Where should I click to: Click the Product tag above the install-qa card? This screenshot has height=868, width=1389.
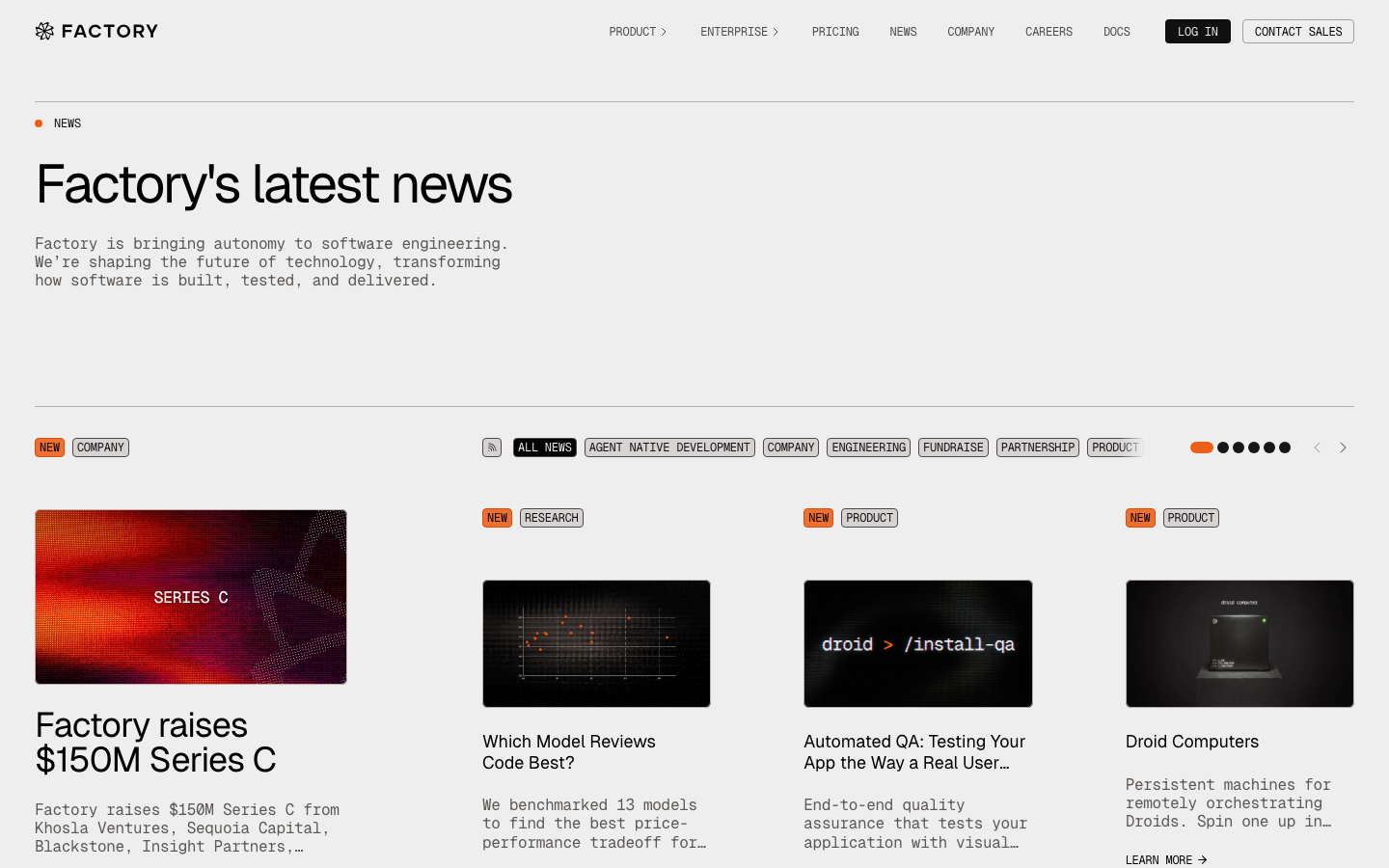click(869, 518)
